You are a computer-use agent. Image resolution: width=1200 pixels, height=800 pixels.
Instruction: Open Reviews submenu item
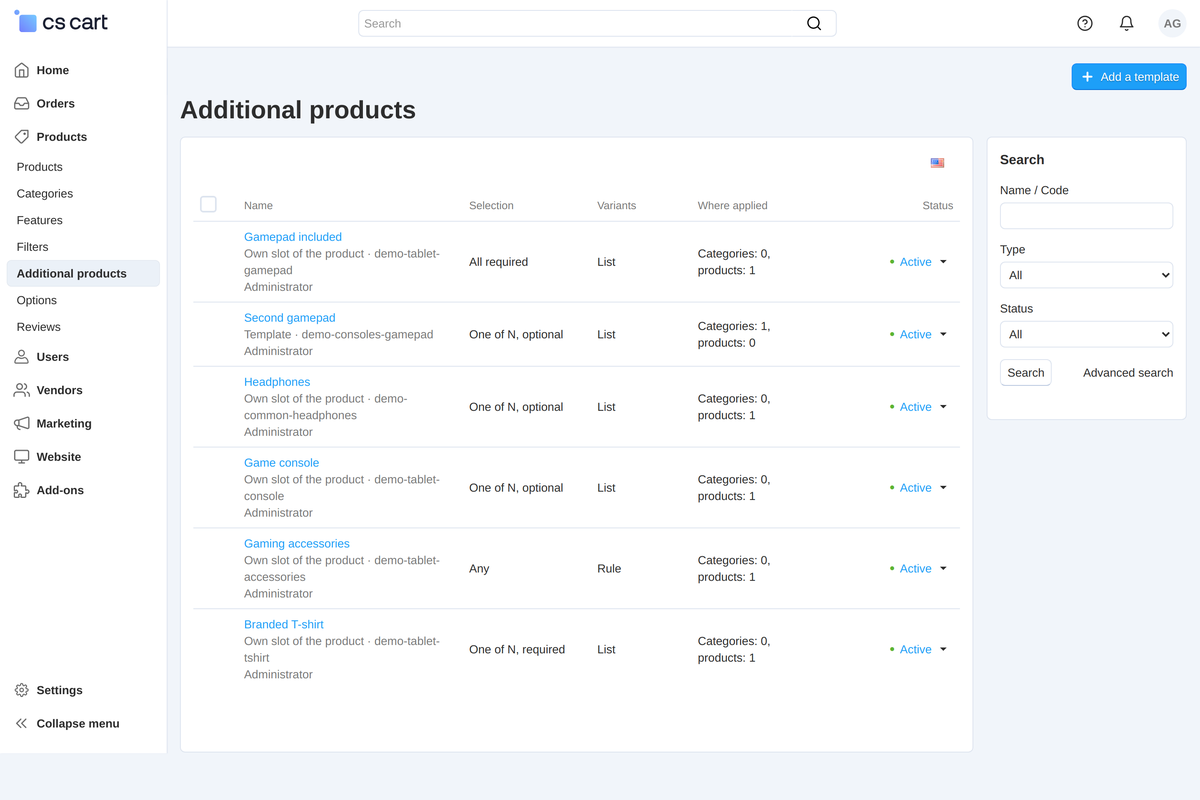39,326
